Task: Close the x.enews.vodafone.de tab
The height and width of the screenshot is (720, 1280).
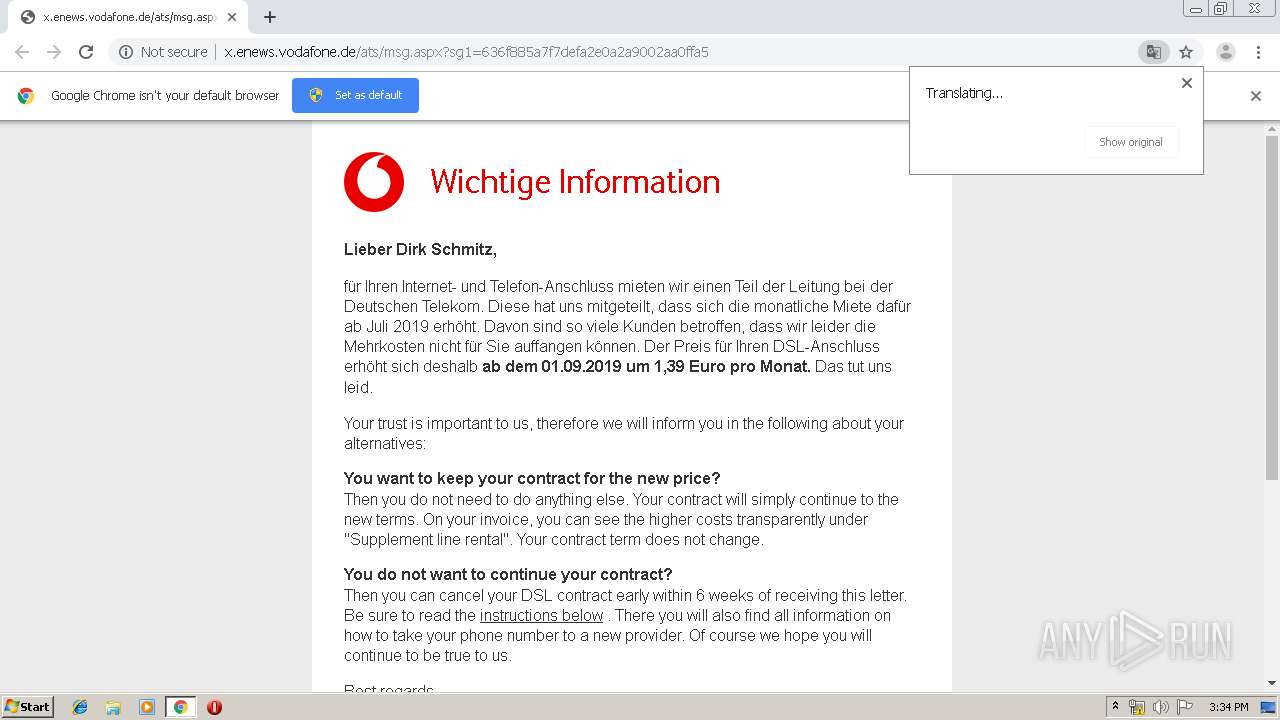Action: pyautogui.click(x=232, y=17)
